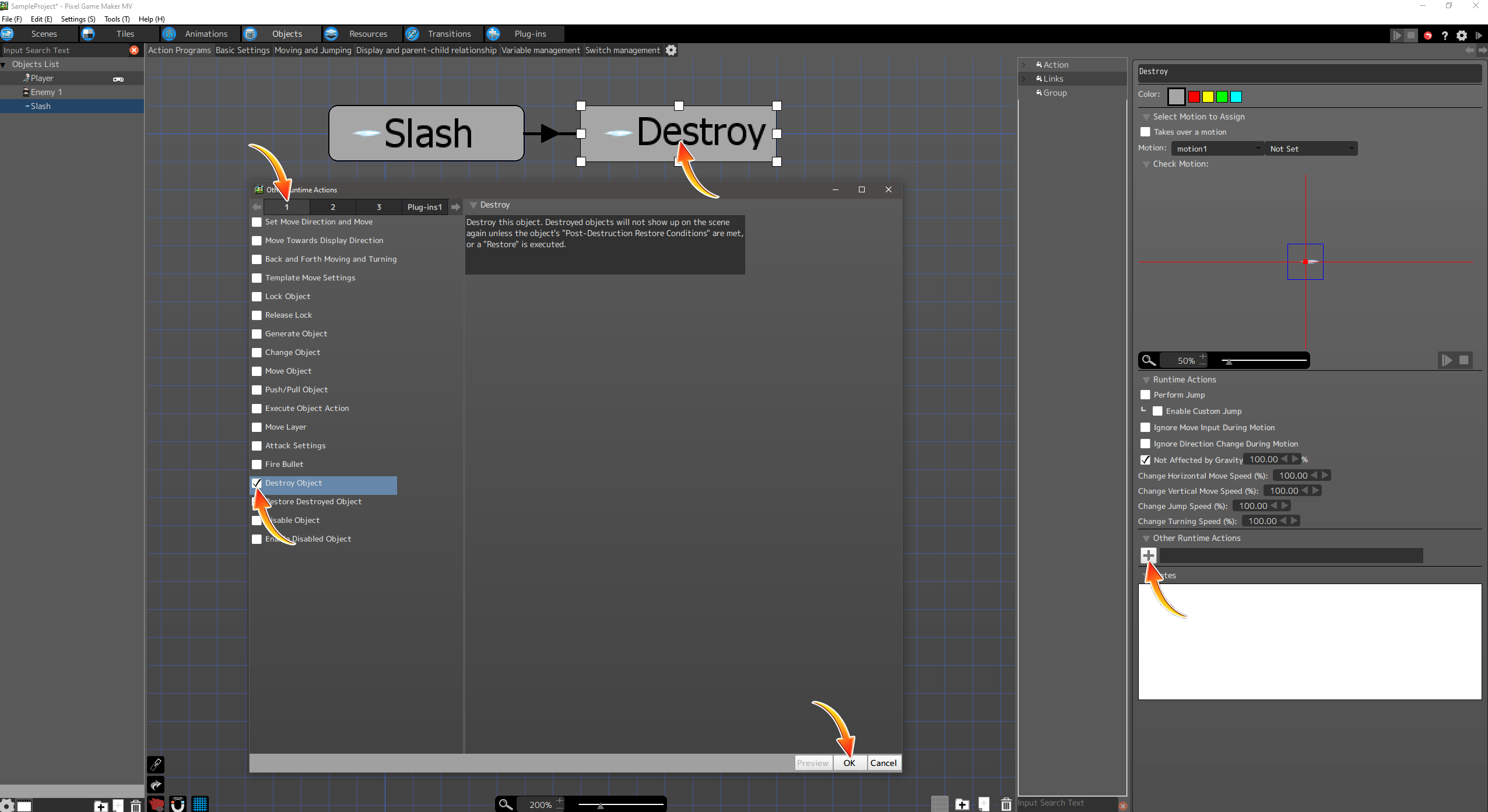Image resolution: width=1488 pixels, height=812 pixels.
Task: Collapse the Runtime Actions section
Action: (x=1146, y=380)
